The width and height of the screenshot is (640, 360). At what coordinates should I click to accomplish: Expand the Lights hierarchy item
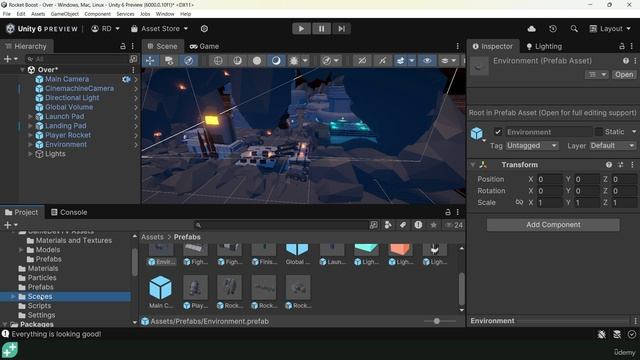tap(30, 154)
